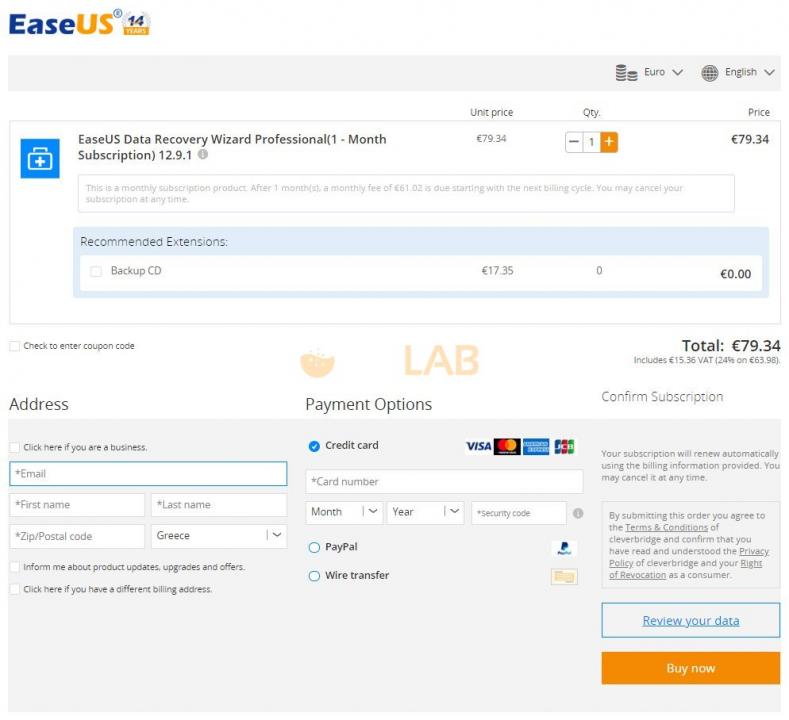Click the Card number field
789x720 pixels.
(x=444, y=482)
